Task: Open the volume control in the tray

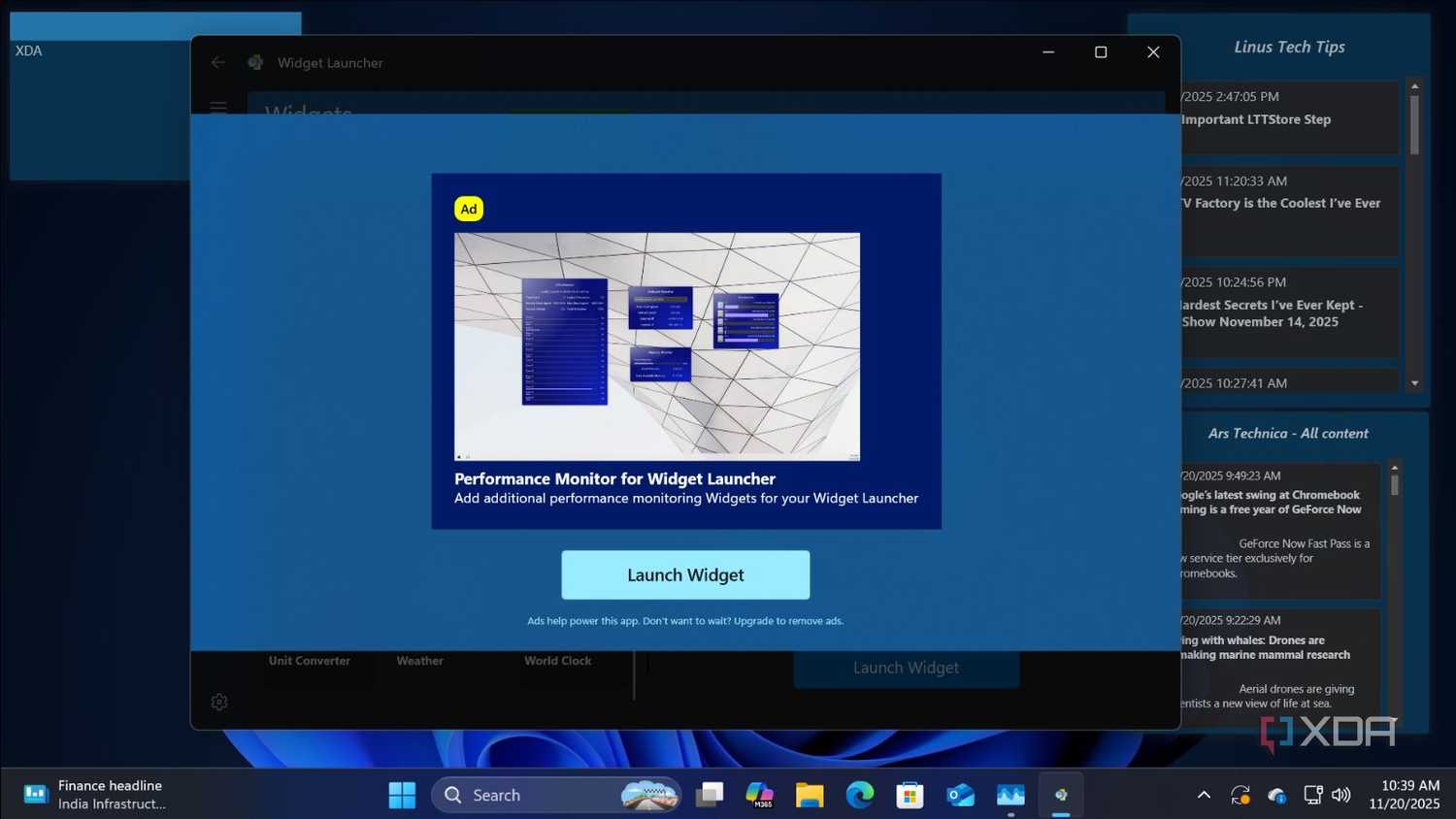Action: click(x=1341, y=795)
